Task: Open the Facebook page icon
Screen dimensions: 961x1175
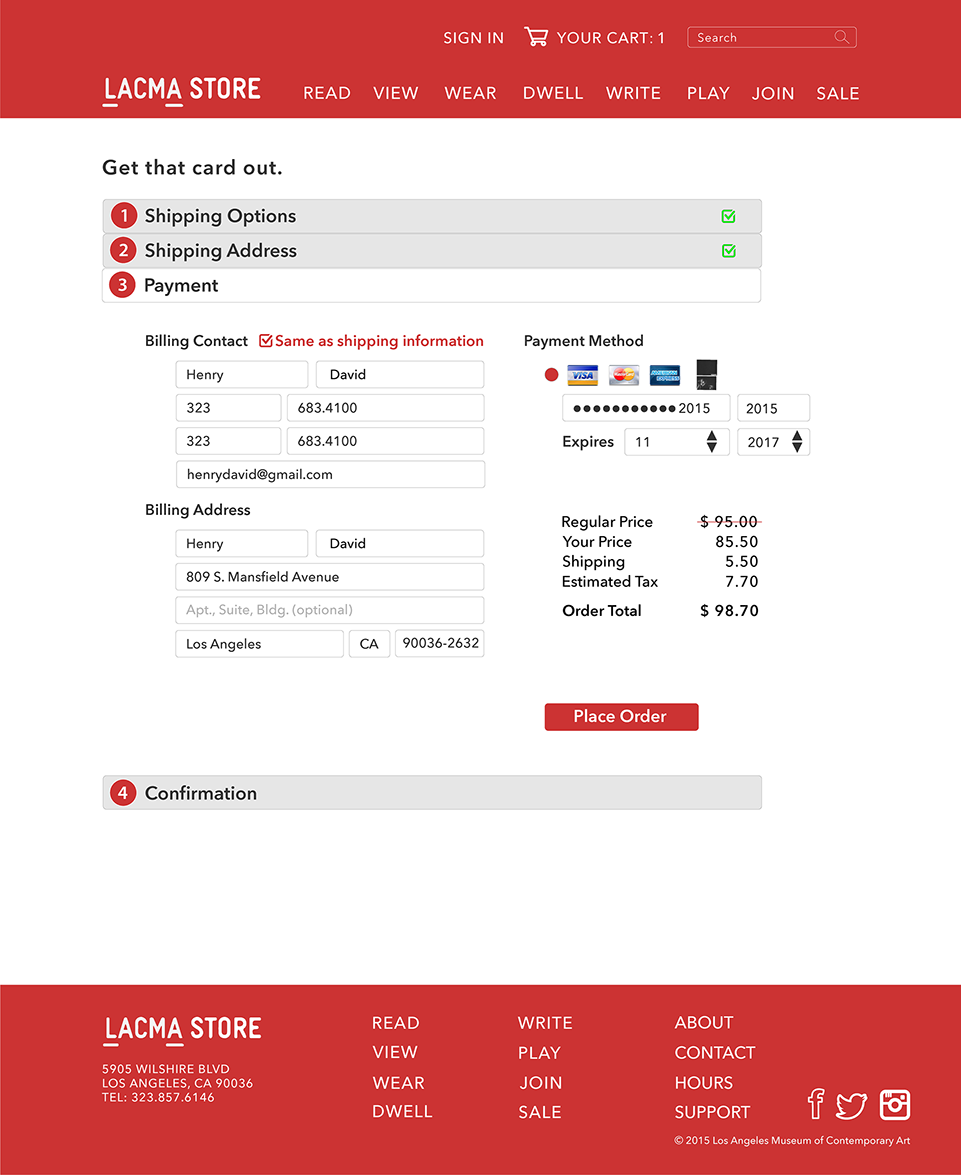Action: (815, 1104)
